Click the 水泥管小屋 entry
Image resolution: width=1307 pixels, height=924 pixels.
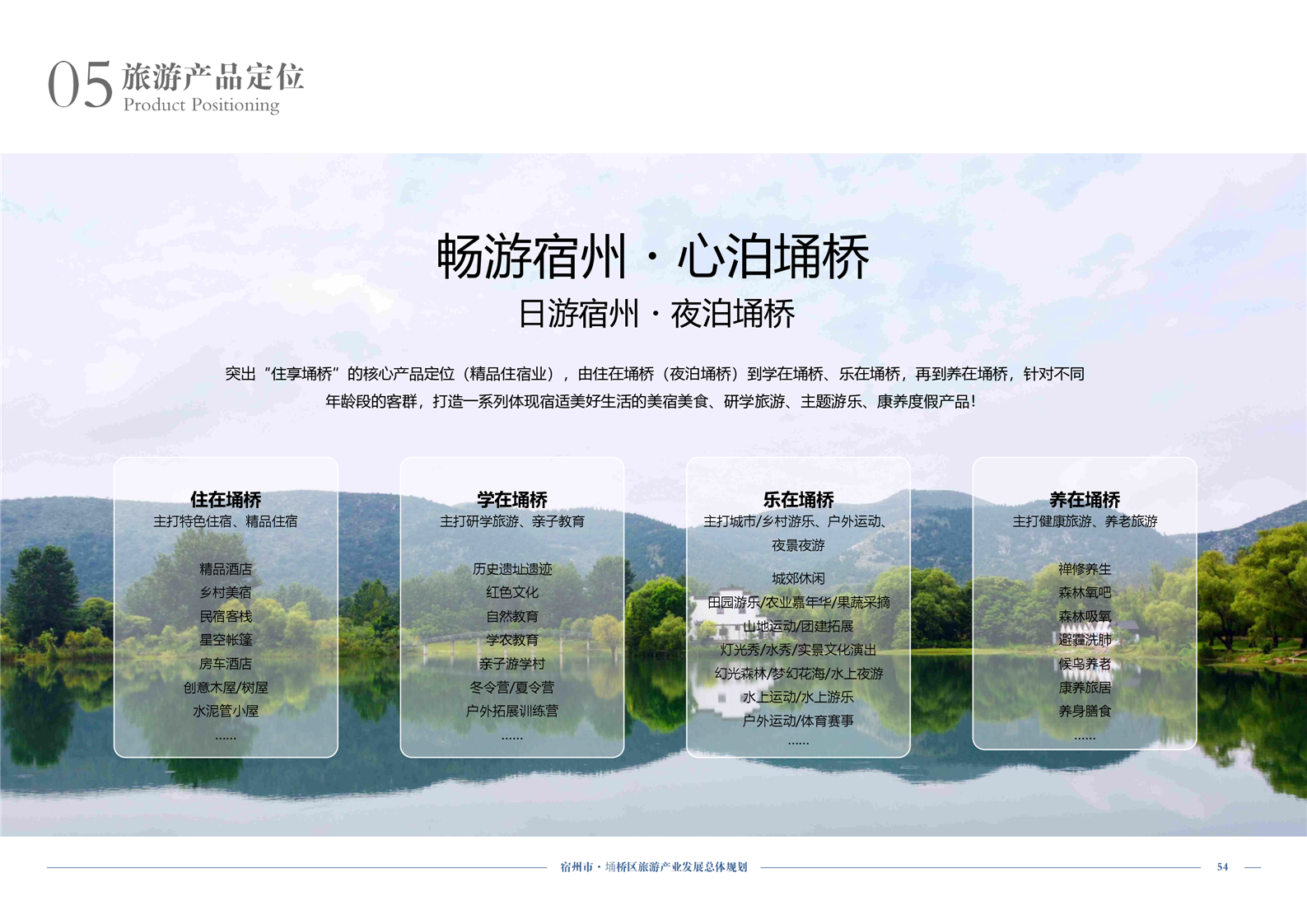[226, 711]
